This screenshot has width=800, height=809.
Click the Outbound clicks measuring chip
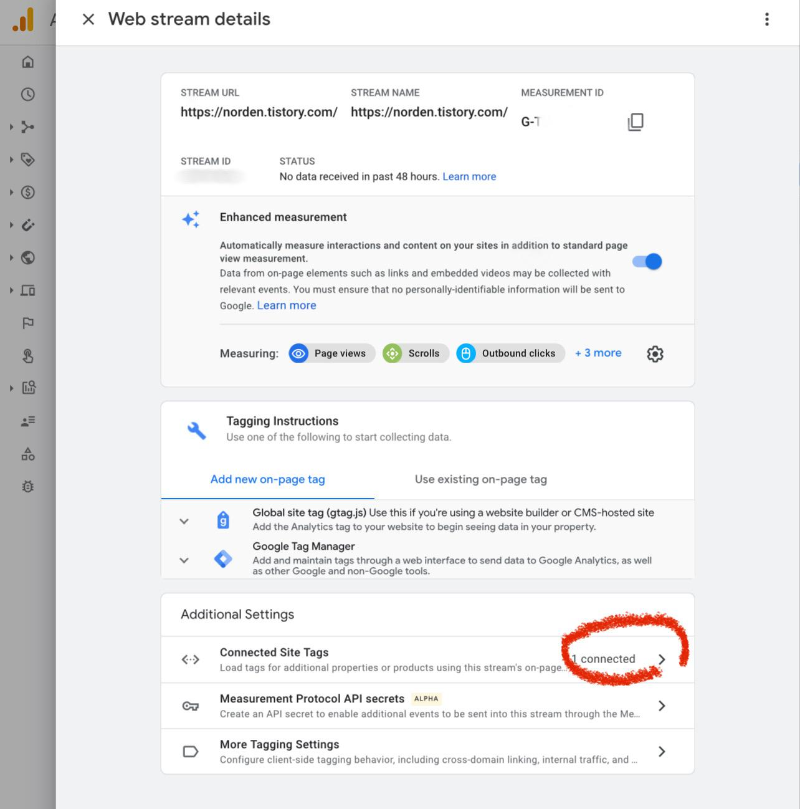510,353
